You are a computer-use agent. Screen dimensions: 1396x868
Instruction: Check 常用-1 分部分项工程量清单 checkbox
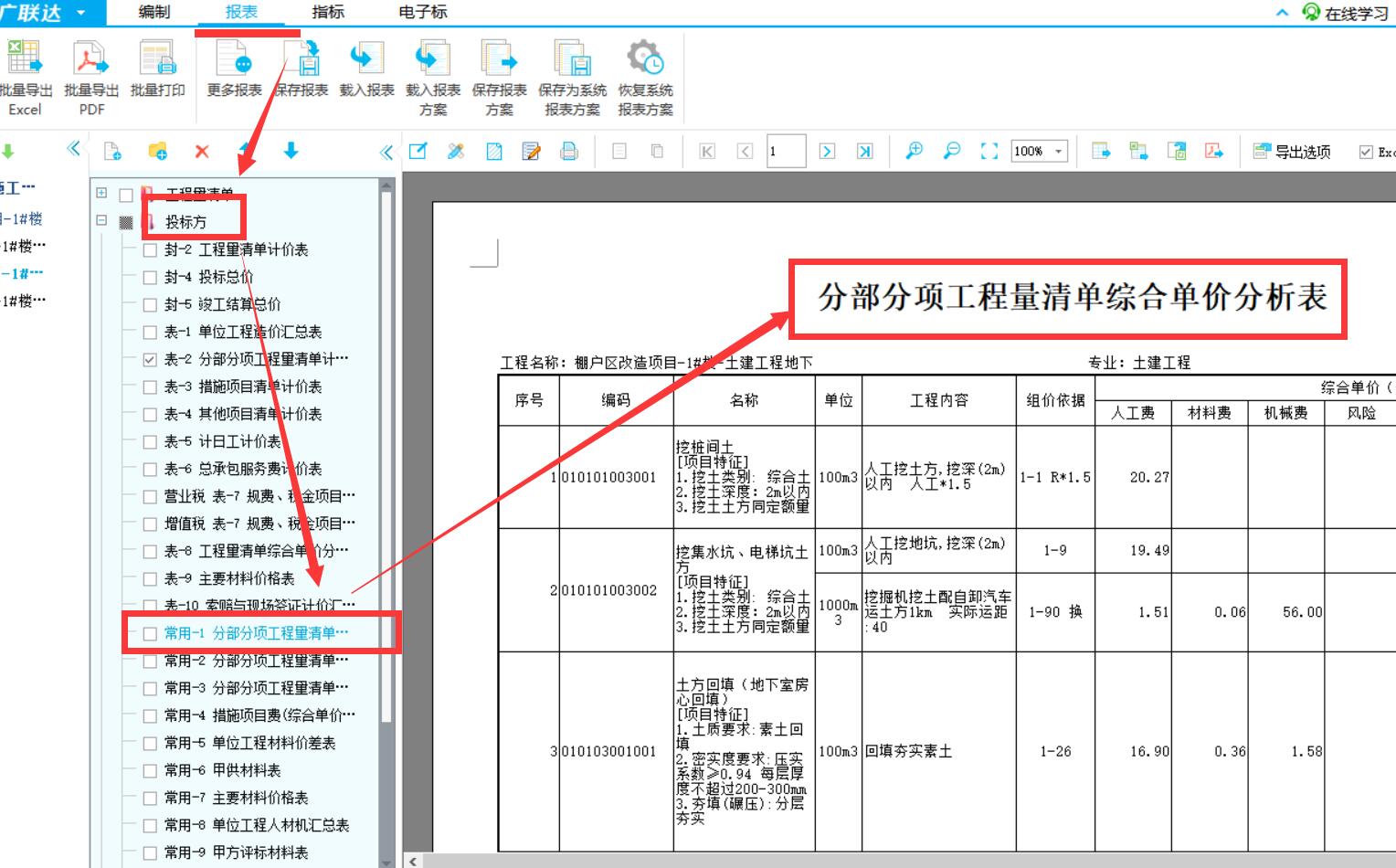point(150,633)
